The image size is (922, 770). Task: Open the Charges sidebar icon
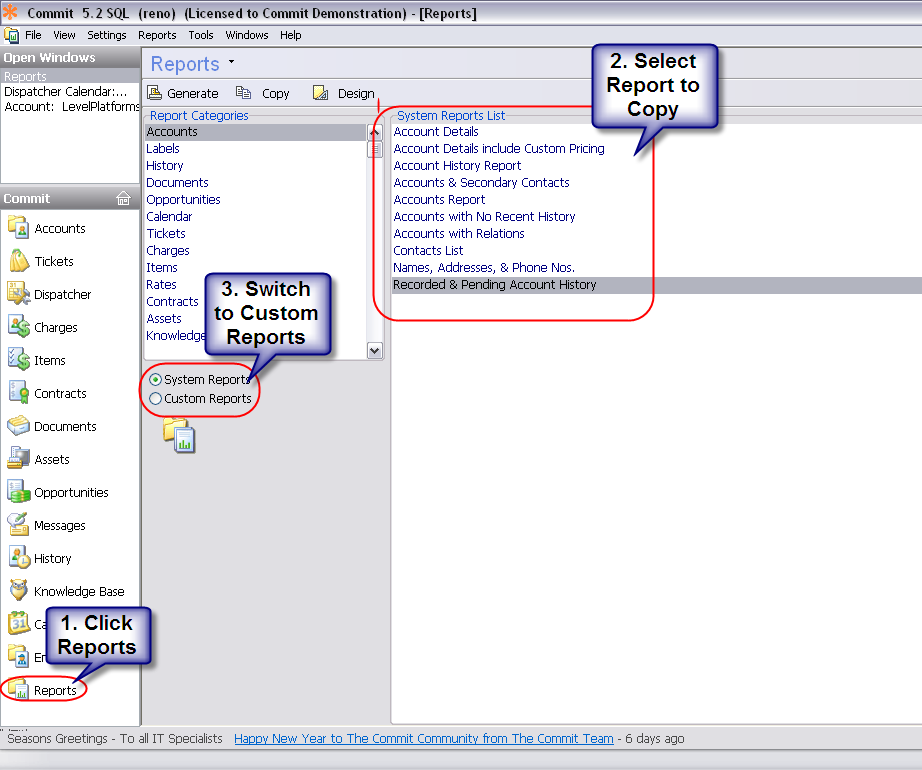click(20, 327)
